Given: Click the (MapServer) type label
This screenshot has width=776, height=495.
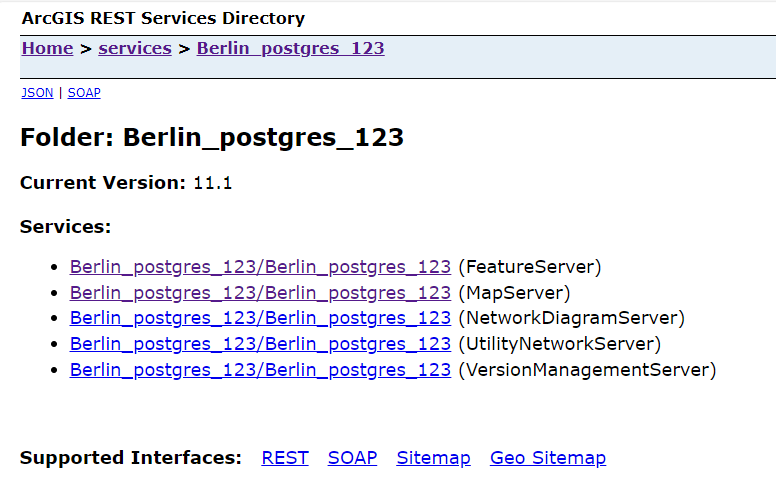Looking at the screenshot, I should (x=514, y=293).
